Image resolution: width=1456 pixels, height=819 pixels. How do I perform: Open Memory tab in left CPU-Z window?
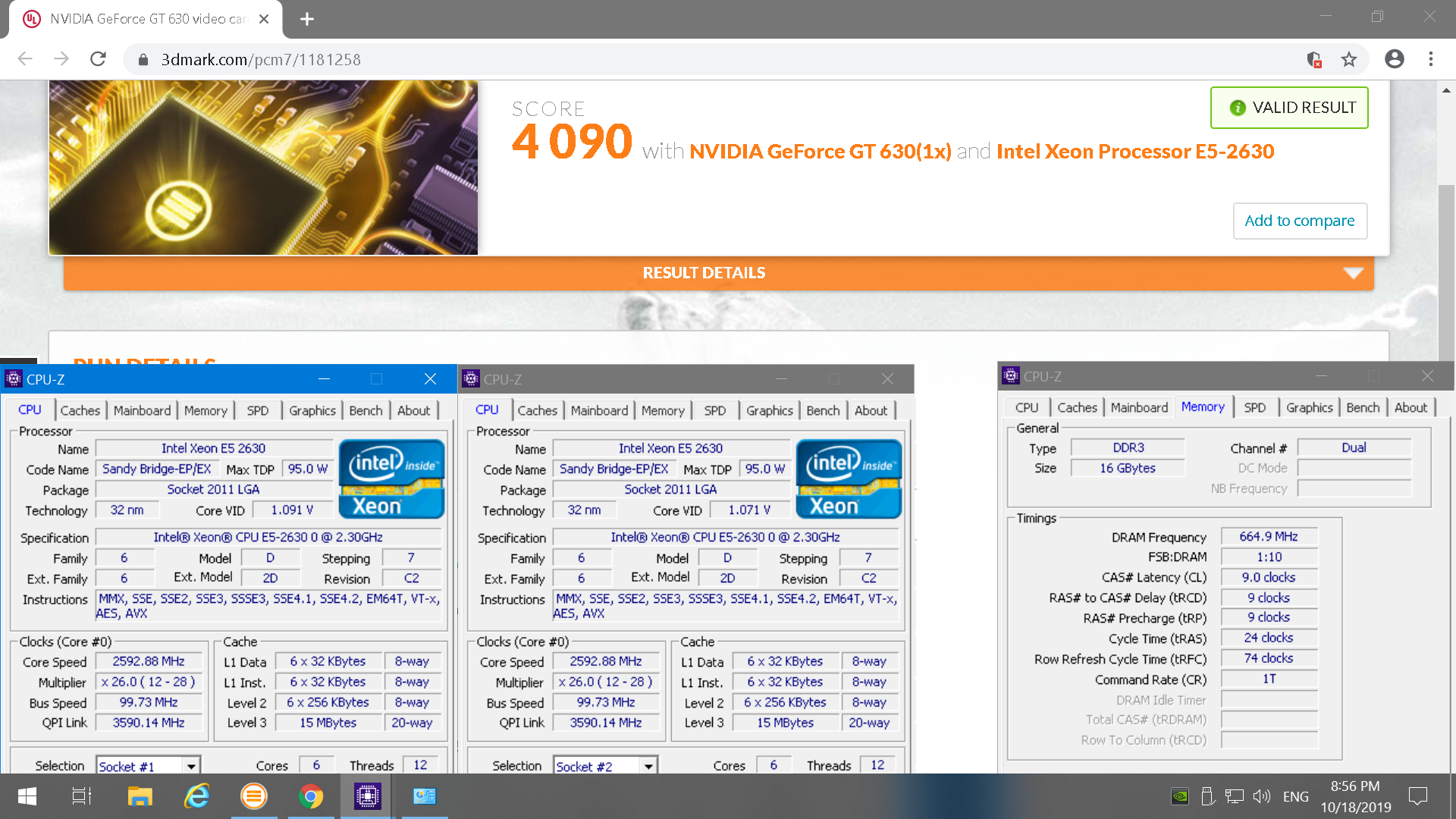(x=206, y=410)
